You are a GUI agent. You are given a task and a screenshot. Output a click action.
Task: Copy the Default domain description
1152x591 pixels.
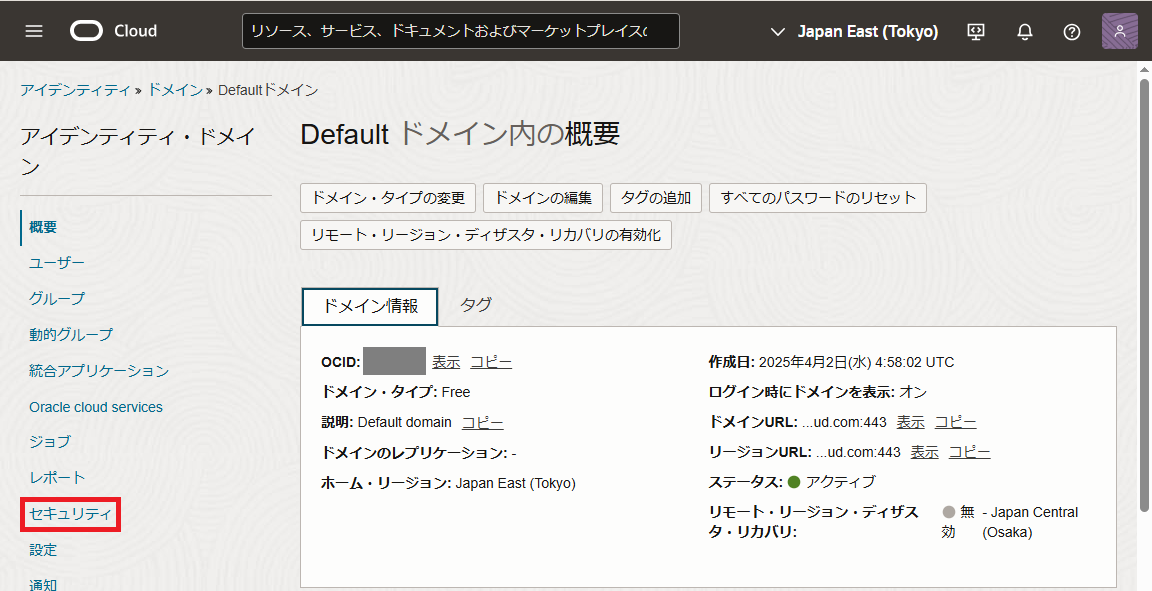coord(483,423)
